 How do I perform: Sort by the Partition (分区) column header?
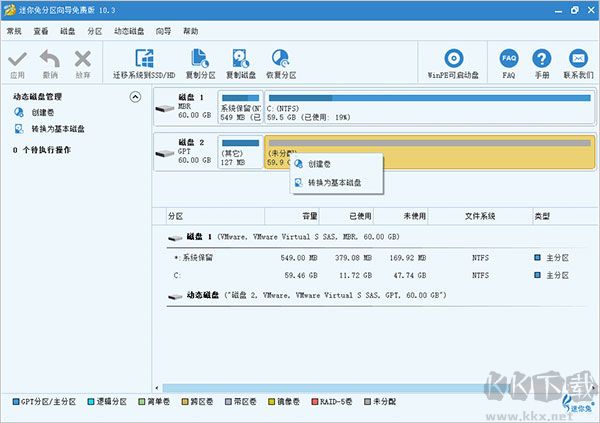tap(215, 216)
